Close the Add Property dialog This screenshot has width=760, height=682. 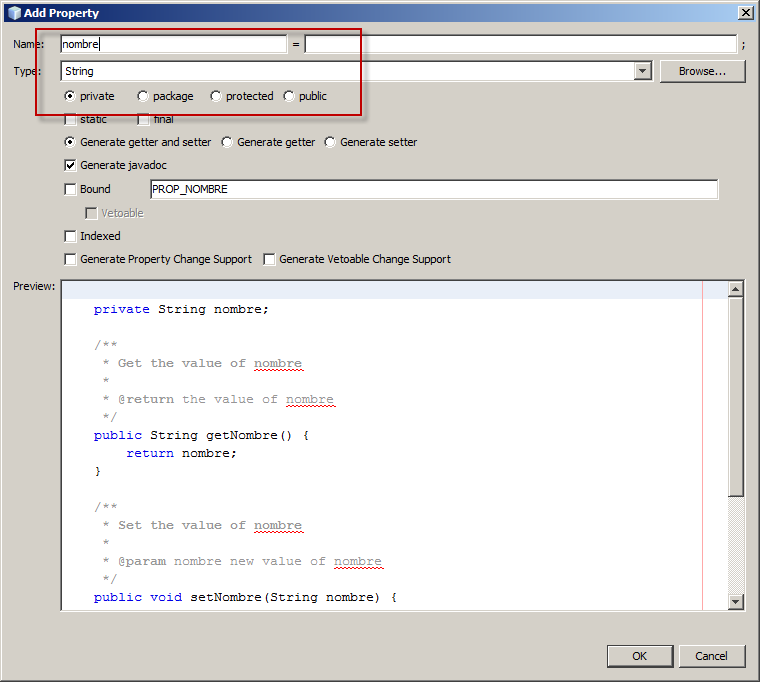point(745,13)
